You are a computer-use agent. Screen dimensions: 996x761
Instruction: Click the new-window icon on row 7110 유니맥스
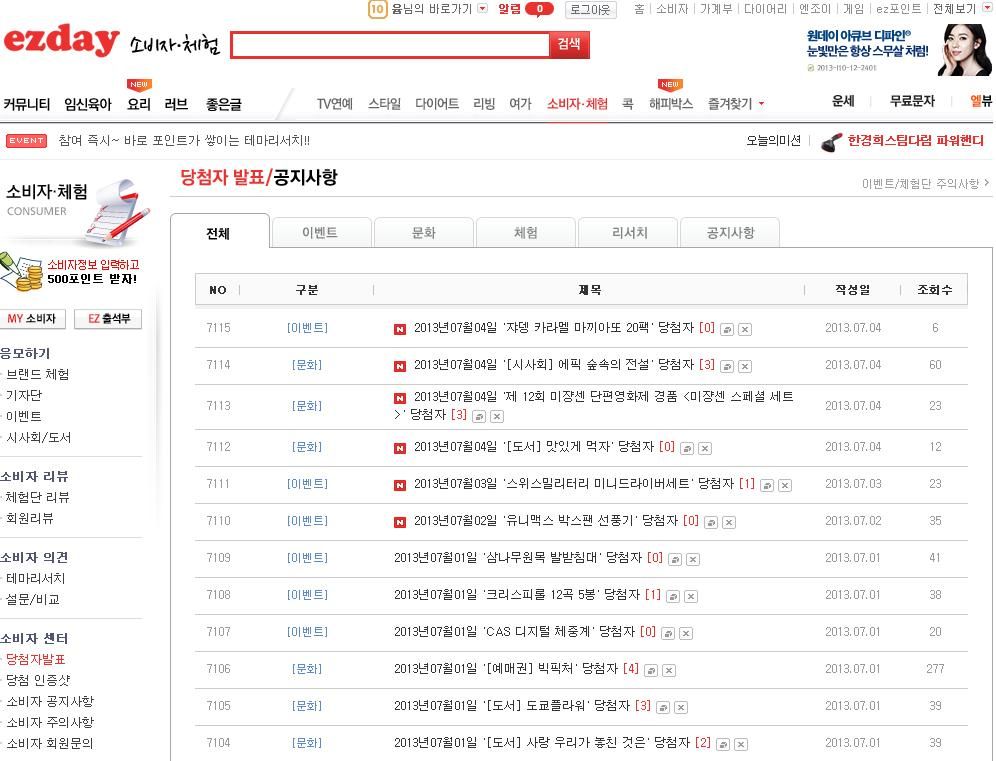pos(711,522)
